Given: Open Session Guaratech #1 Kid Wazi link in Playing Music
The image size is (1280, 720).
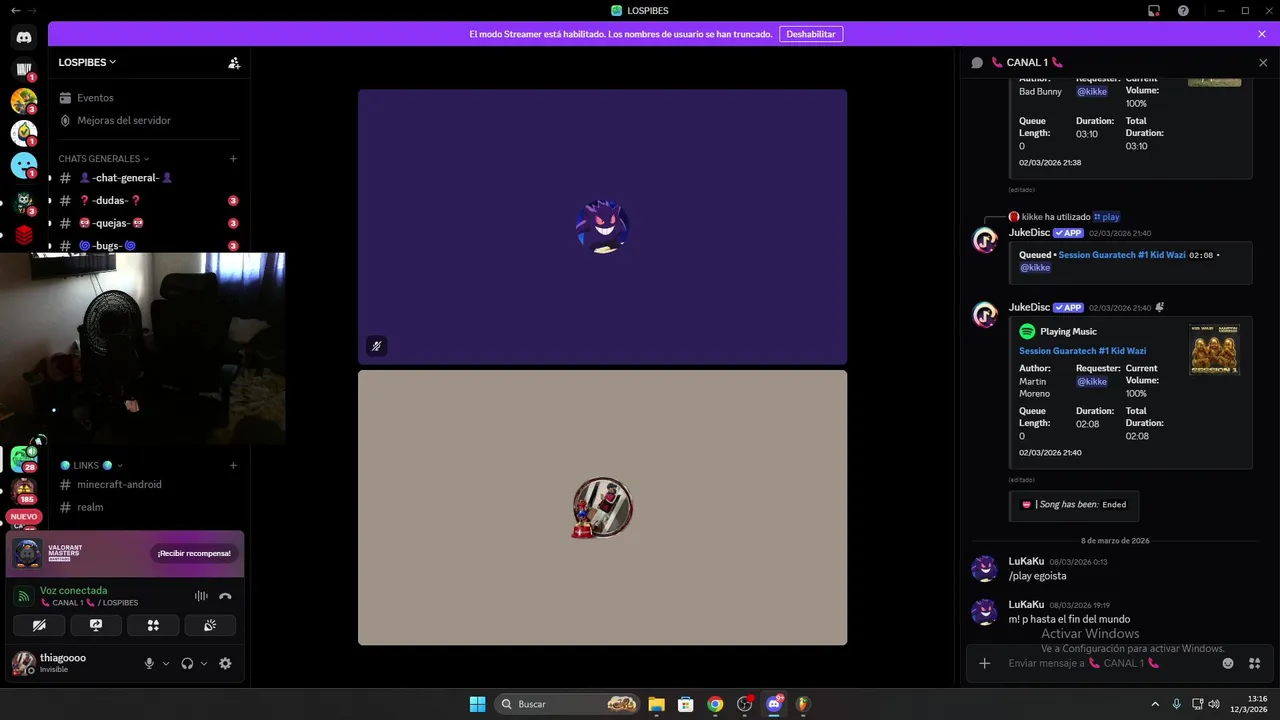Looking at the screenshot, I should tap(1082, 351).
